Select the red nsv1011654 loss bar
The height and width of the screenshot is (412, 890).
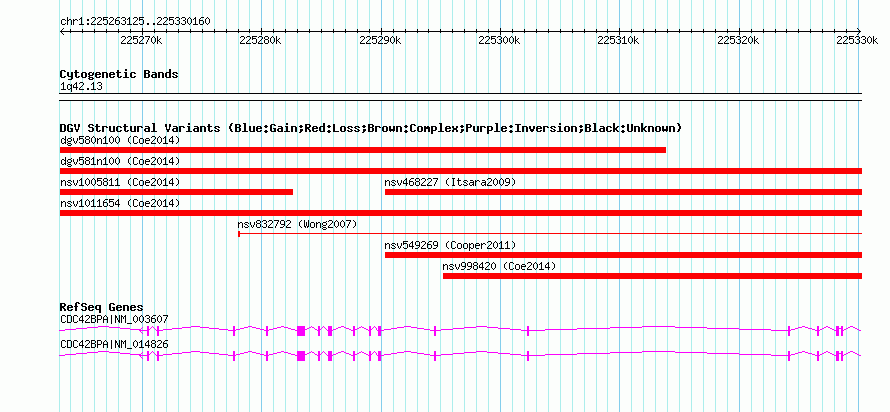pos(461,213)
